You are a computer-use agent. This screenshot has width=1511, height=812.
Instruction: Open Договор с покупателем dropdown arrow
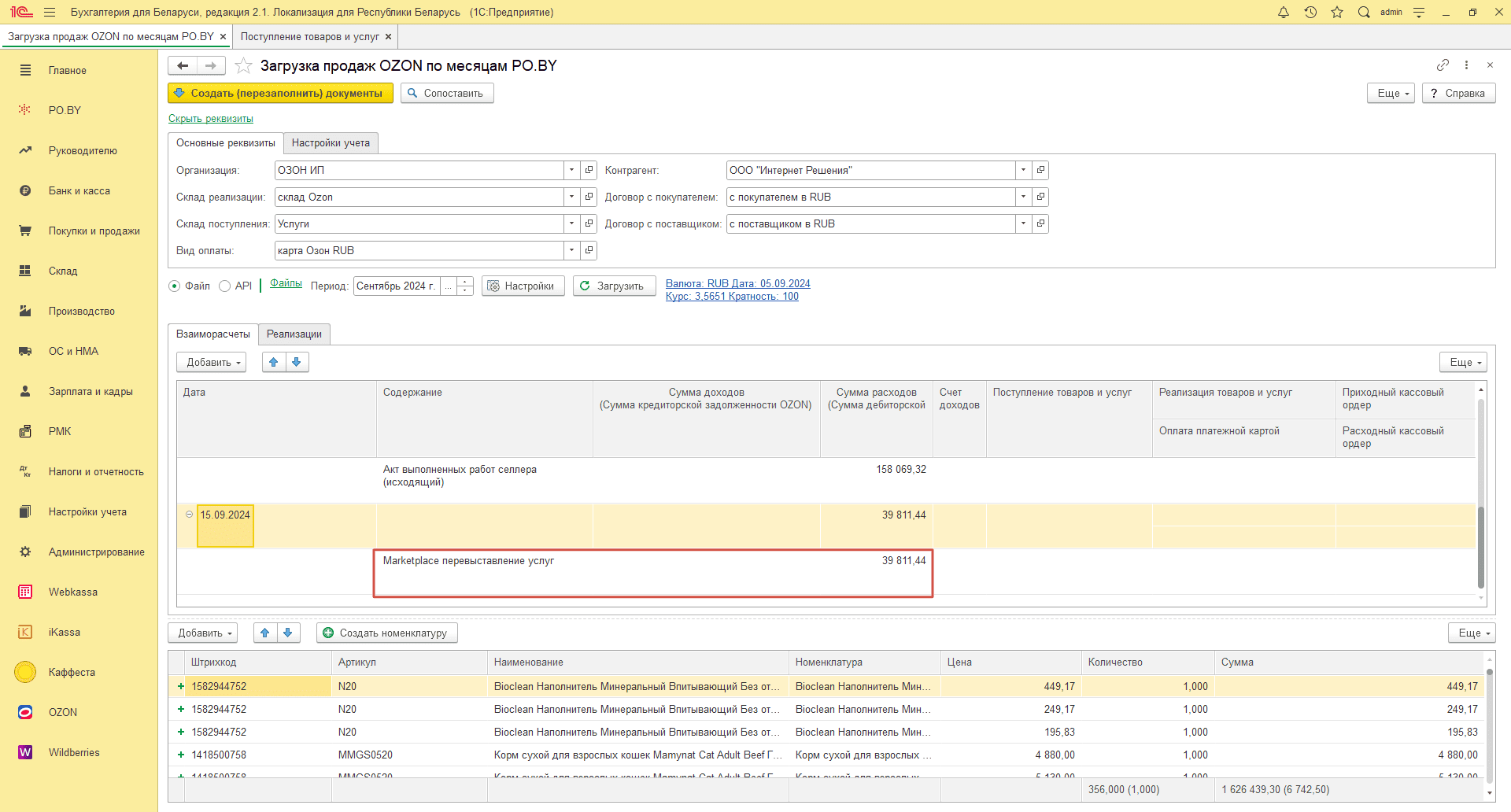point(1023,197)
